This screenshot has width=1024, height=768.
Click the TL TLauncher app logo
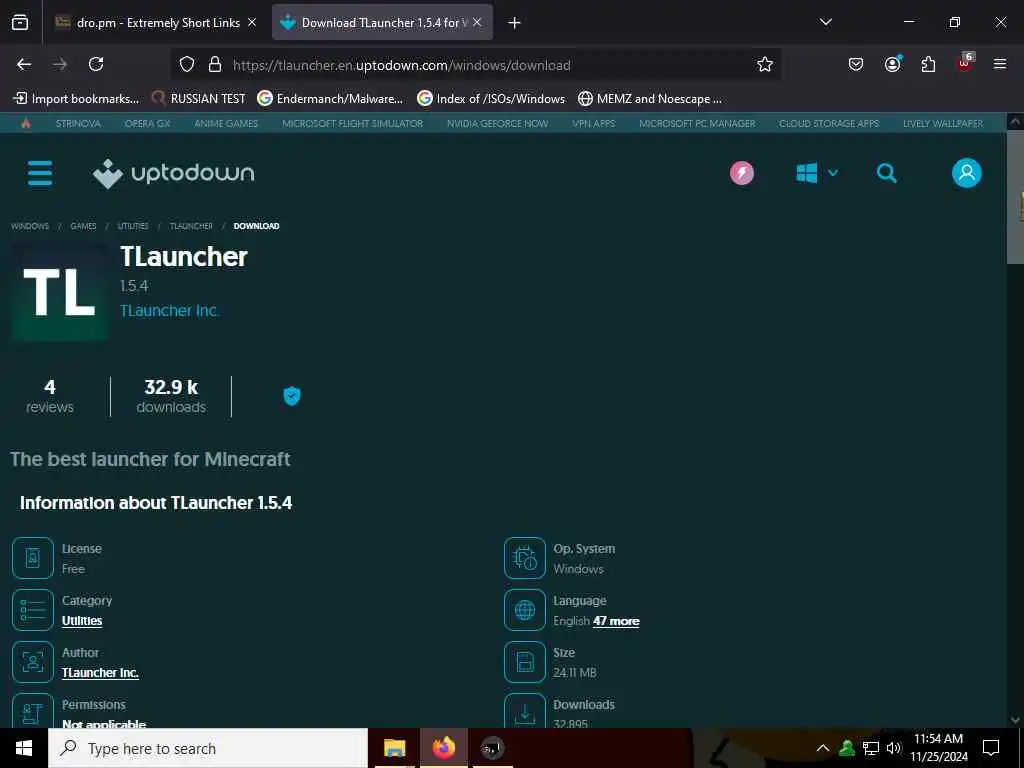click(60, 293)
